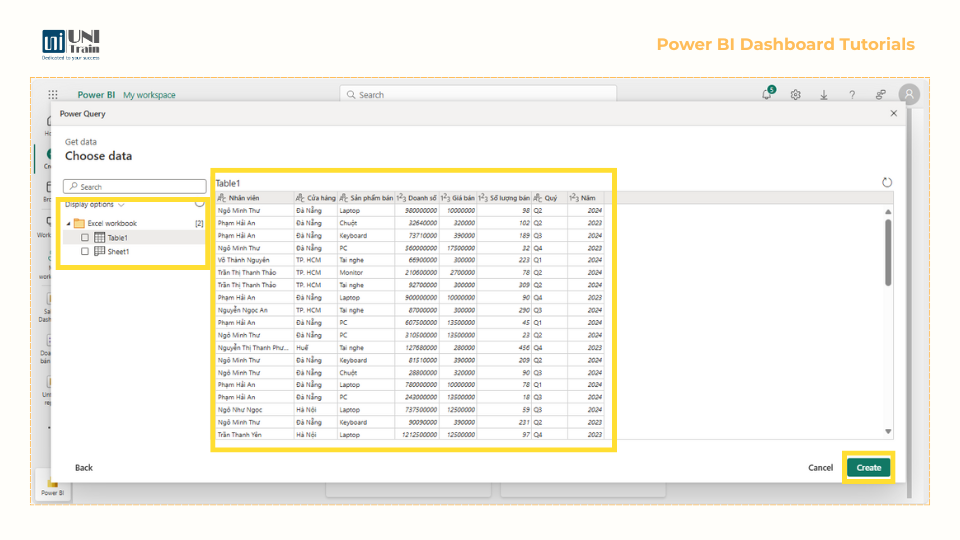Viewport: 960px width, 540px height.
Task: Click the Power BI header link
Action: (96, 95)
